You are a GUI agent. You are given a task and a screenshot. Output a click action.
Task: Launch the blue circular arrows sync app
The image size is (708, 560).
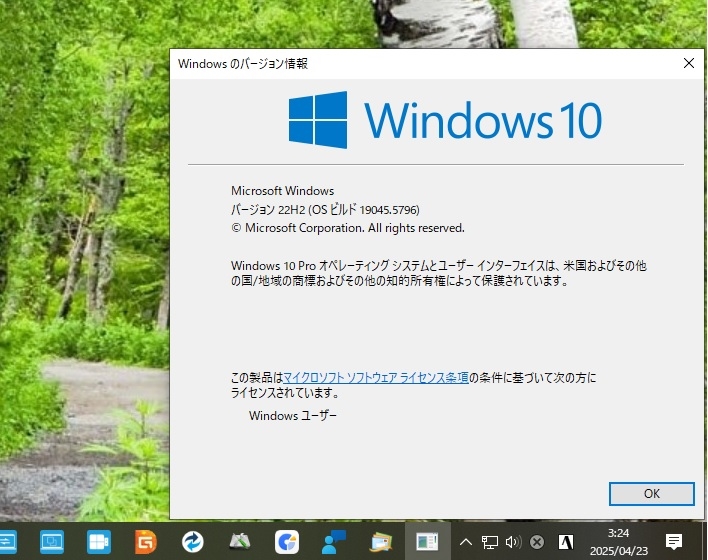(x=193, y=541)
